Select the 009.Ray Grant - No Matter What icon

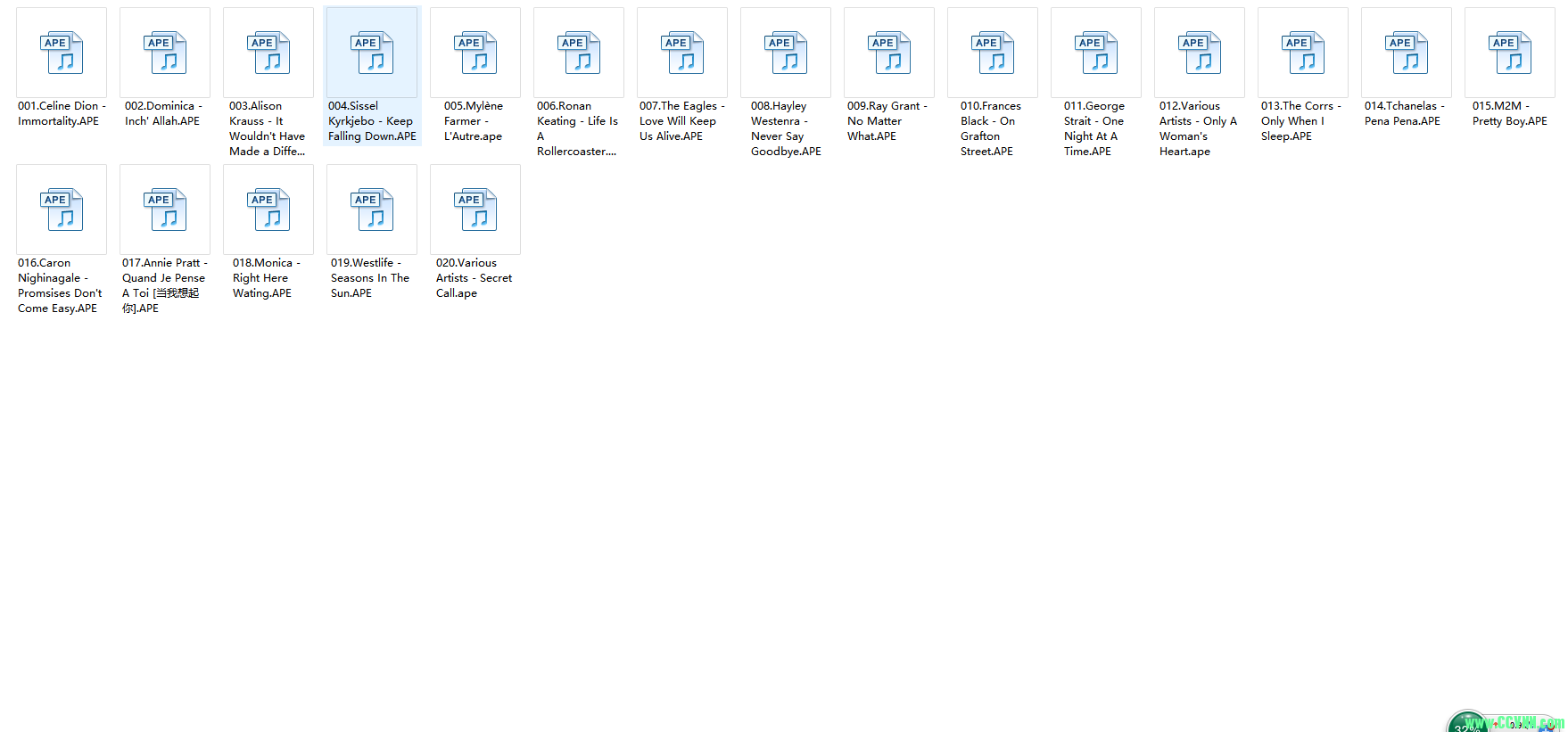[889, 53]
